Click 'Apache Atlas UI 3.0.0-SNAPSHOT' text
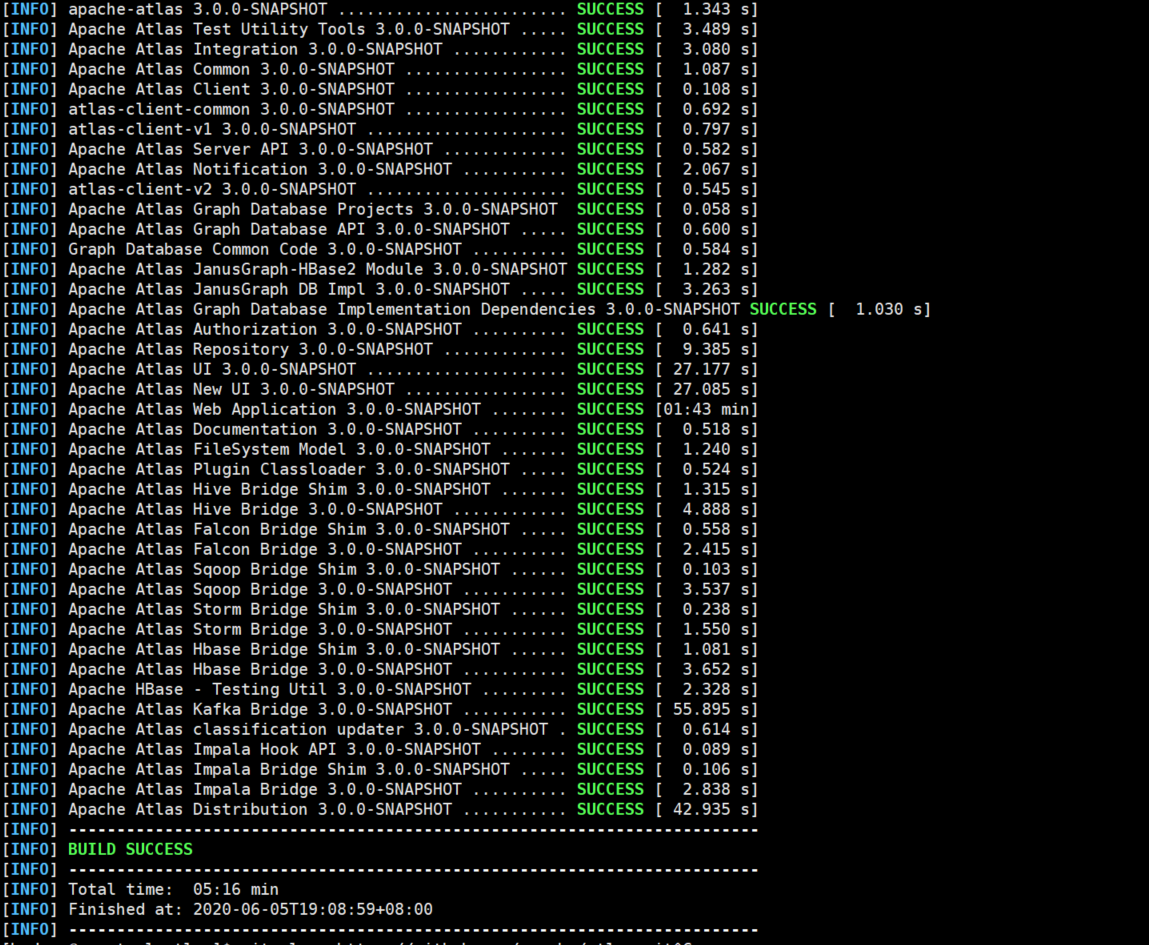Screen dimensions: 1149x945 tap(212, 369)
